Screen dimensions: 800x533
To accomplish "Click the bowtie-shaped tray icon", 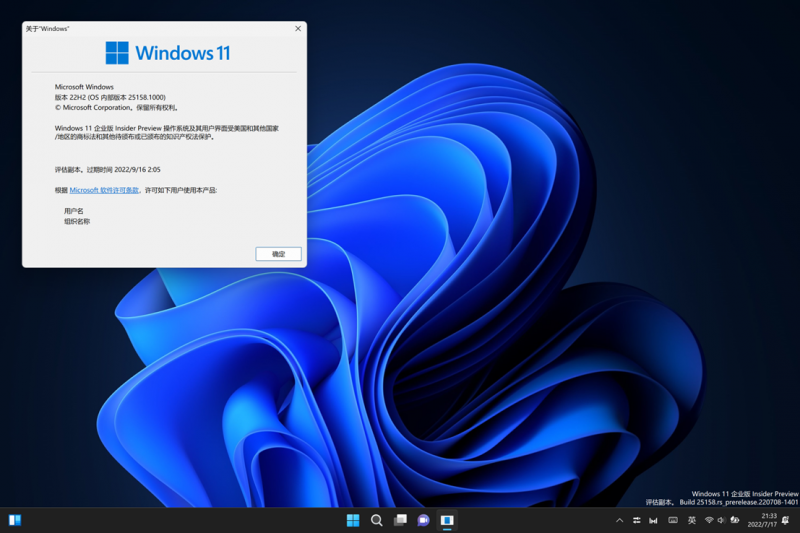I will (x=653, y=520).
